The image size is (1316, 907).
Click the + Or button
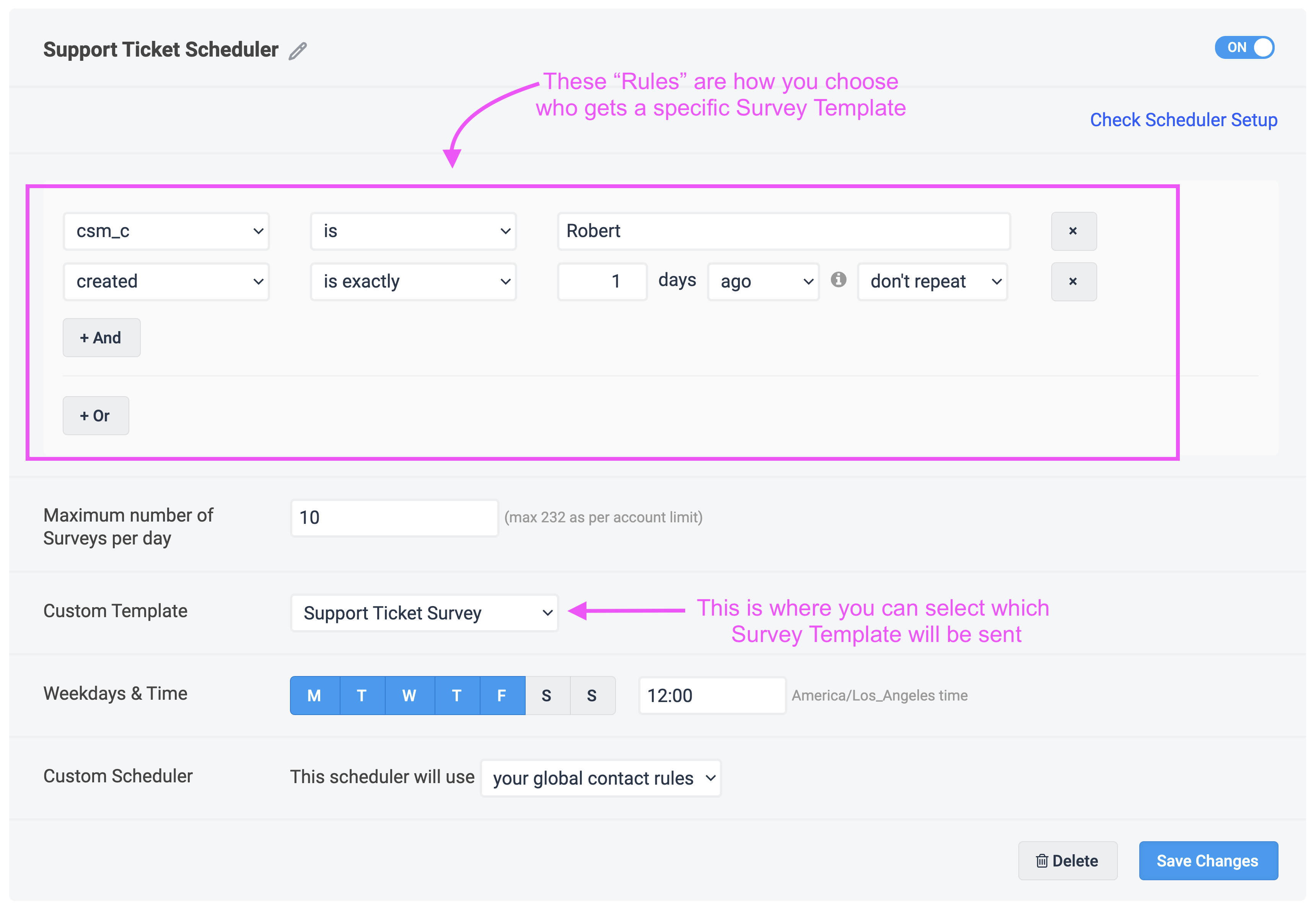click(x=96, y=416)
